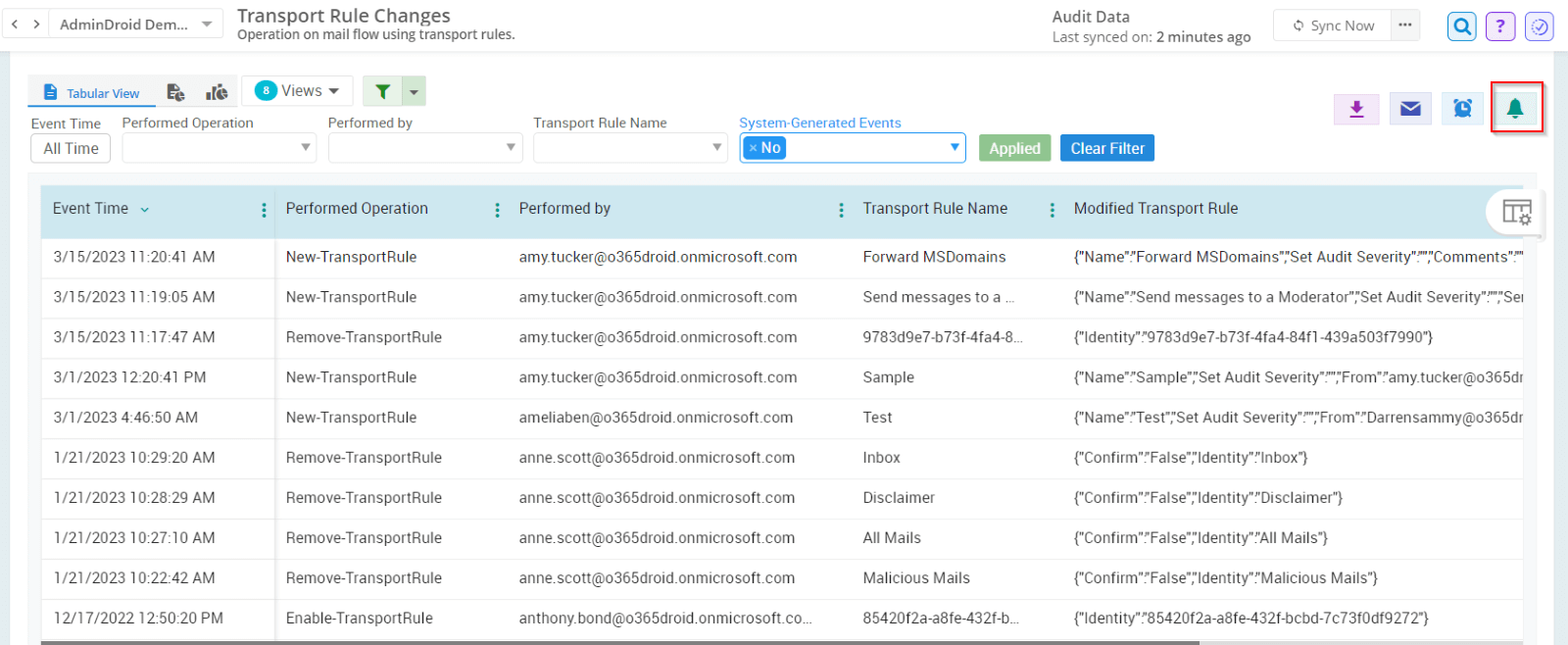Click the '1/21/2023 10:29:20 AM' event time

coord(134,458)
